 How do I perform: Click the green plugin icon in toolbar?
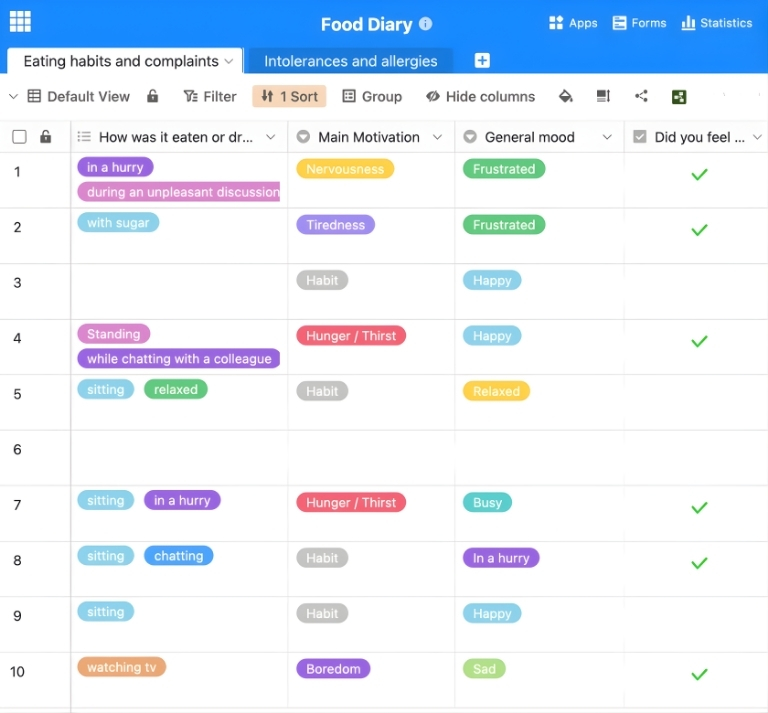point(679,97)
